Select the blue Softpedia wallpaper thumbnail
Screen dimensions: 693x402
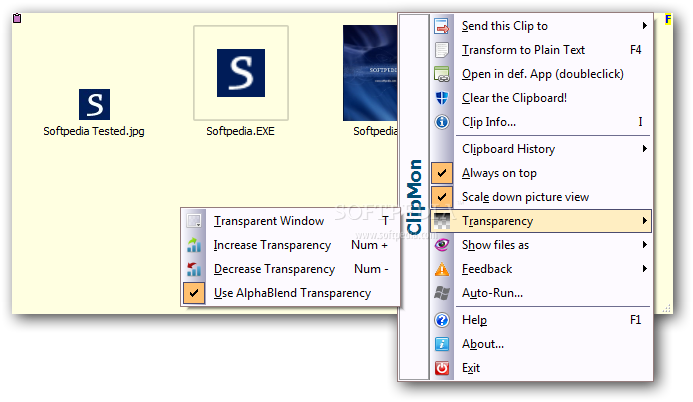coord(370,73)
